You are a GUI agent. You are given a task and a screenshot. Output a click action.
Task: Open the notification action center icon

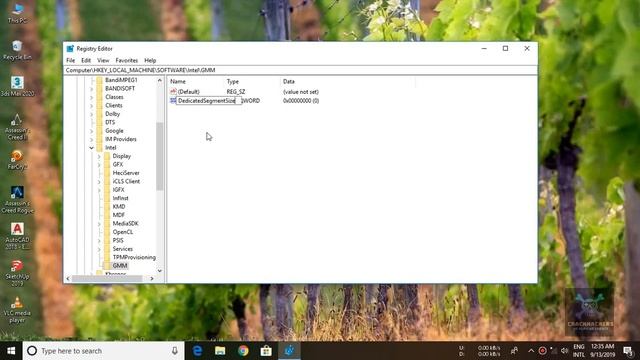point(628,351)
